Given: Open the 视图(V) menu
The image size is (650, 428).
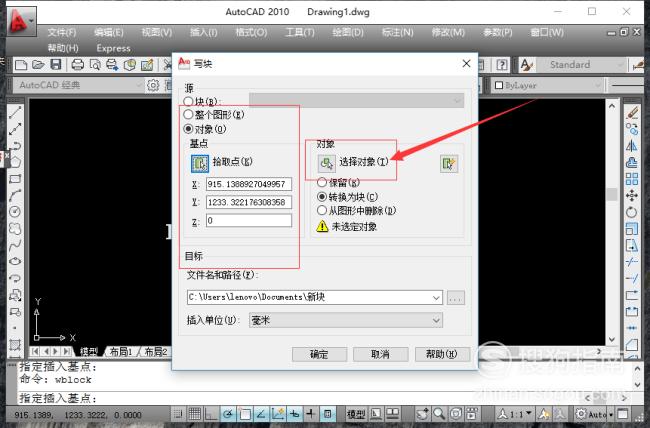Looking at the screenshot, I should tap(157, 32).
